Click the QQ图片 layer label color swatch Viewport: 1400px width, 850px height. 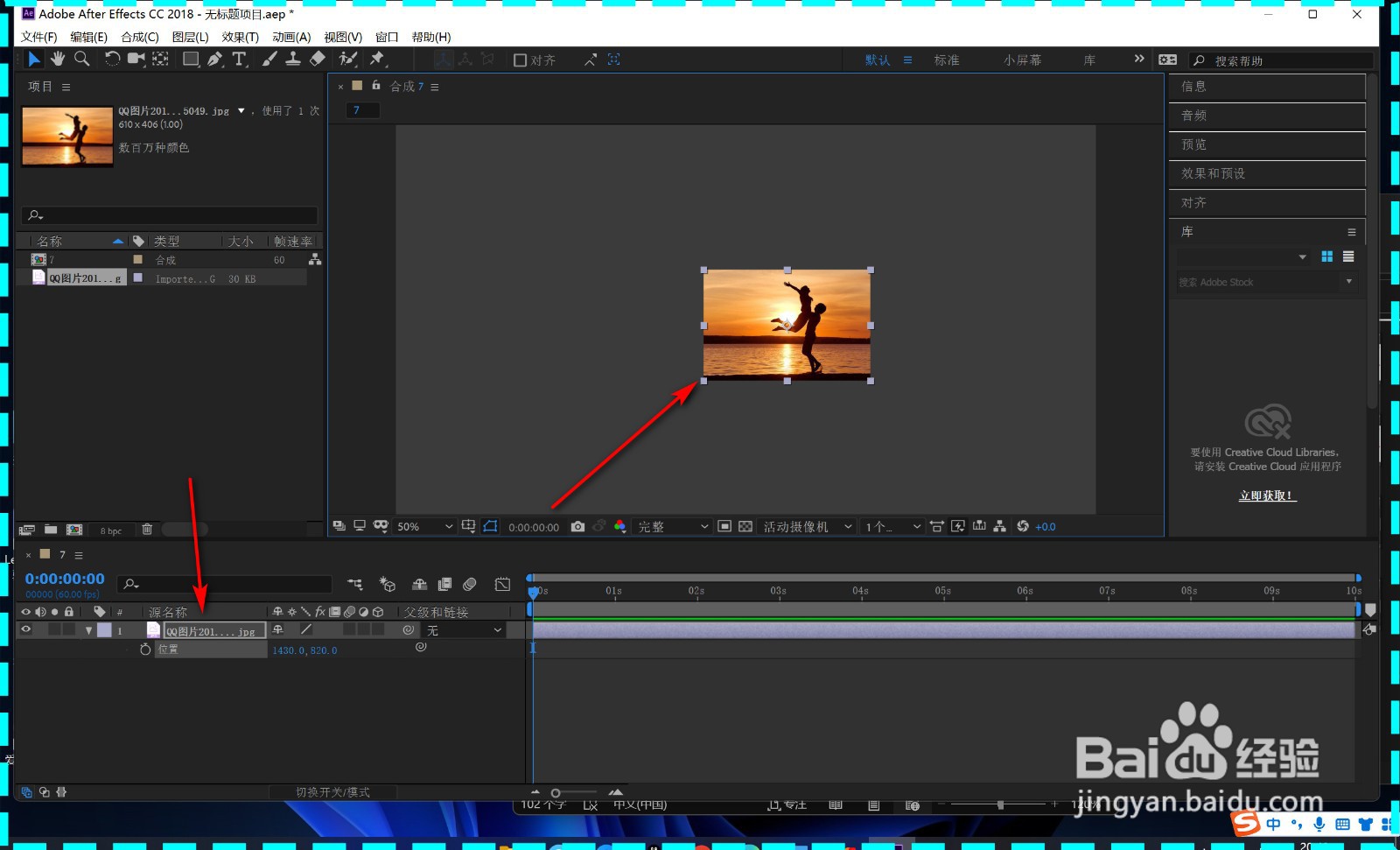tap(104, 630)
